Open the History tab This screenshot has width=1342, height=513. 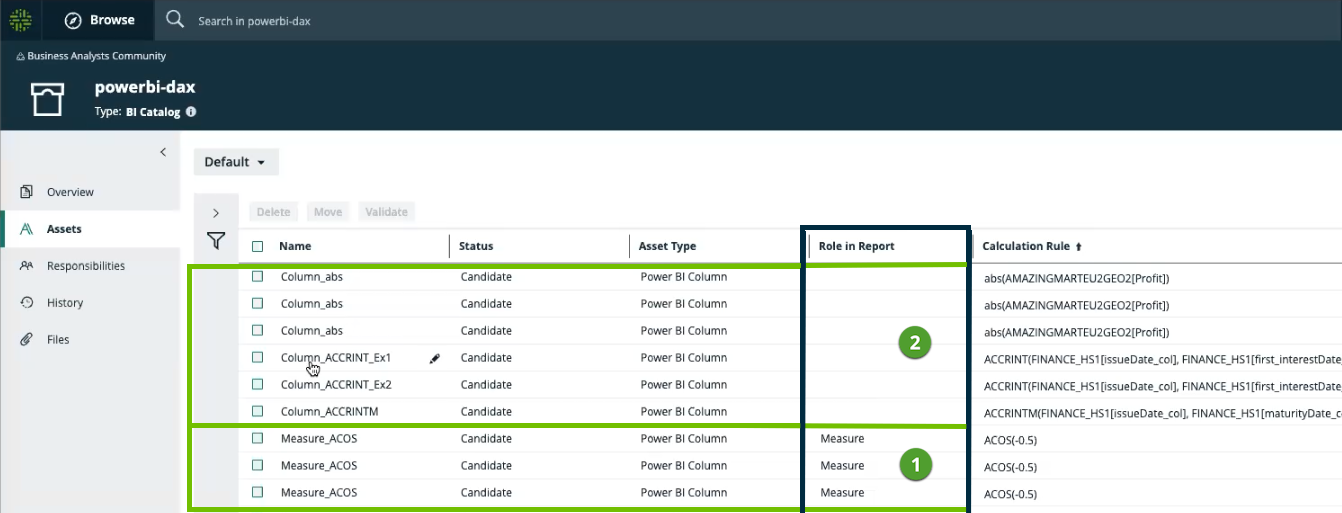pos(65,303)
